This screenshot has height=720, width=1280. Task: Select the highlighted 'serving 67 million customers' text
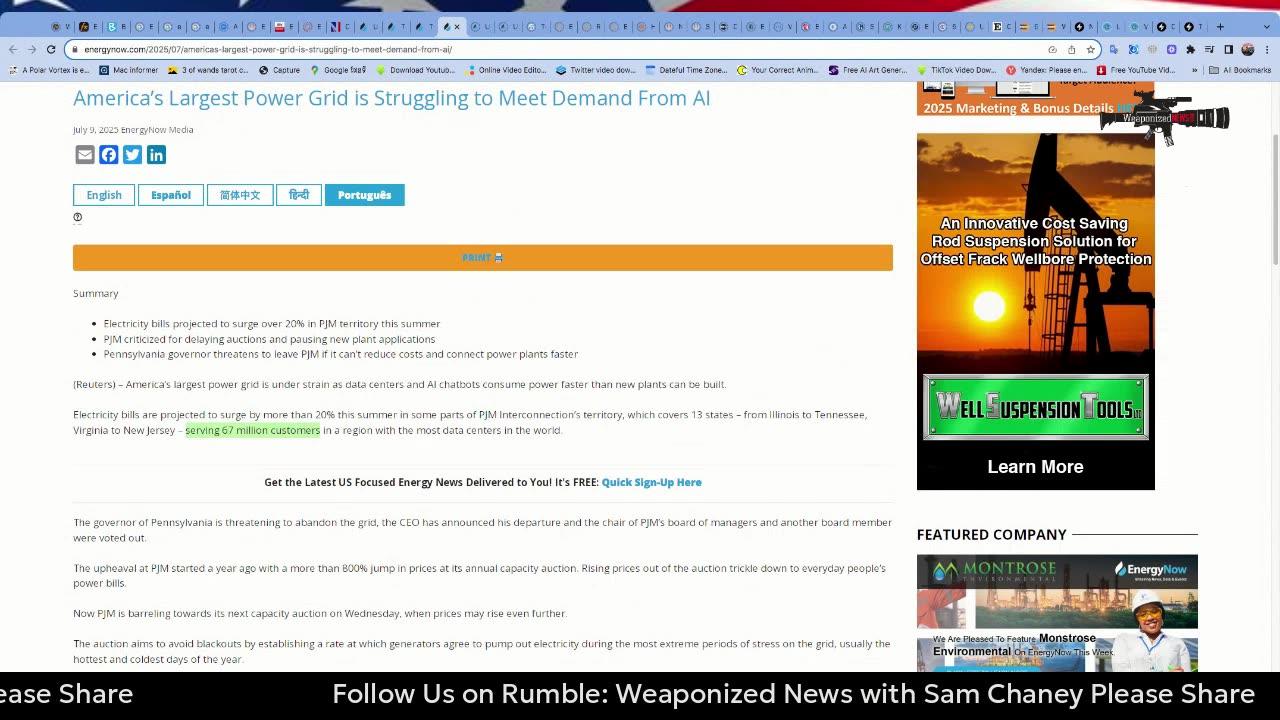click(253, 430)
